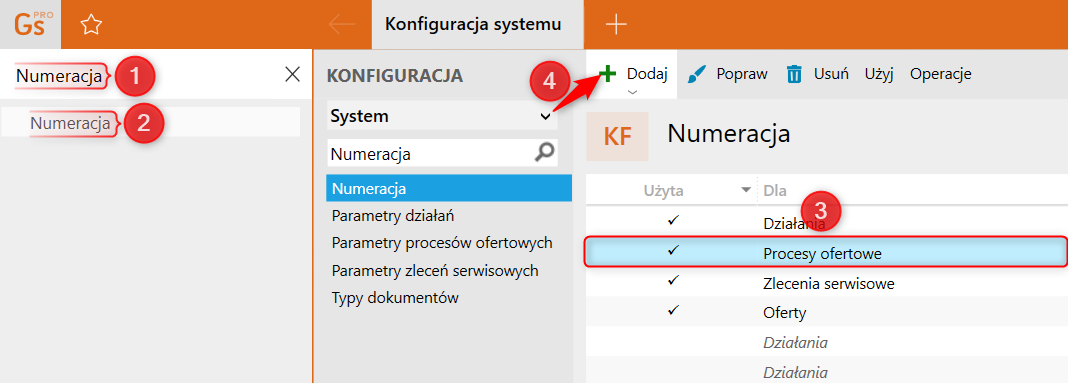
Task: Click the Użyj button
Action: (879, 74)
